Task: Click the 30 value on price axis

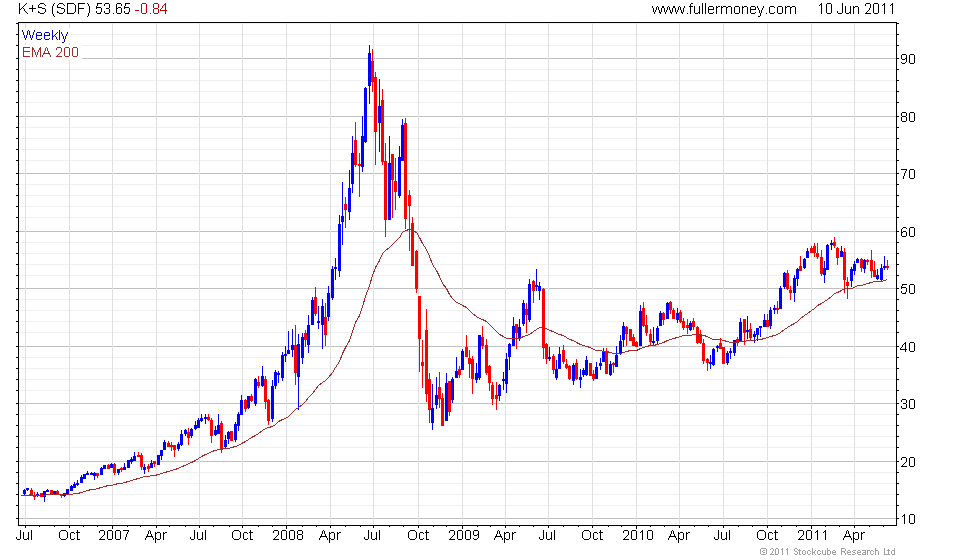Action: point(908,404)
